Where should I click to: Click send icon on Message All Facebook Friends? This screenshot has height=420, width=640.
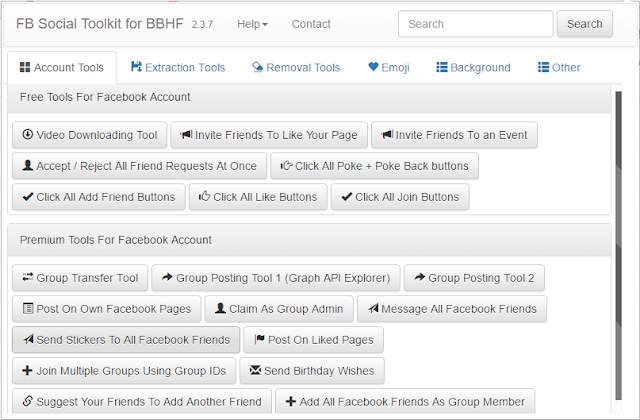click(x=373, y=308)
